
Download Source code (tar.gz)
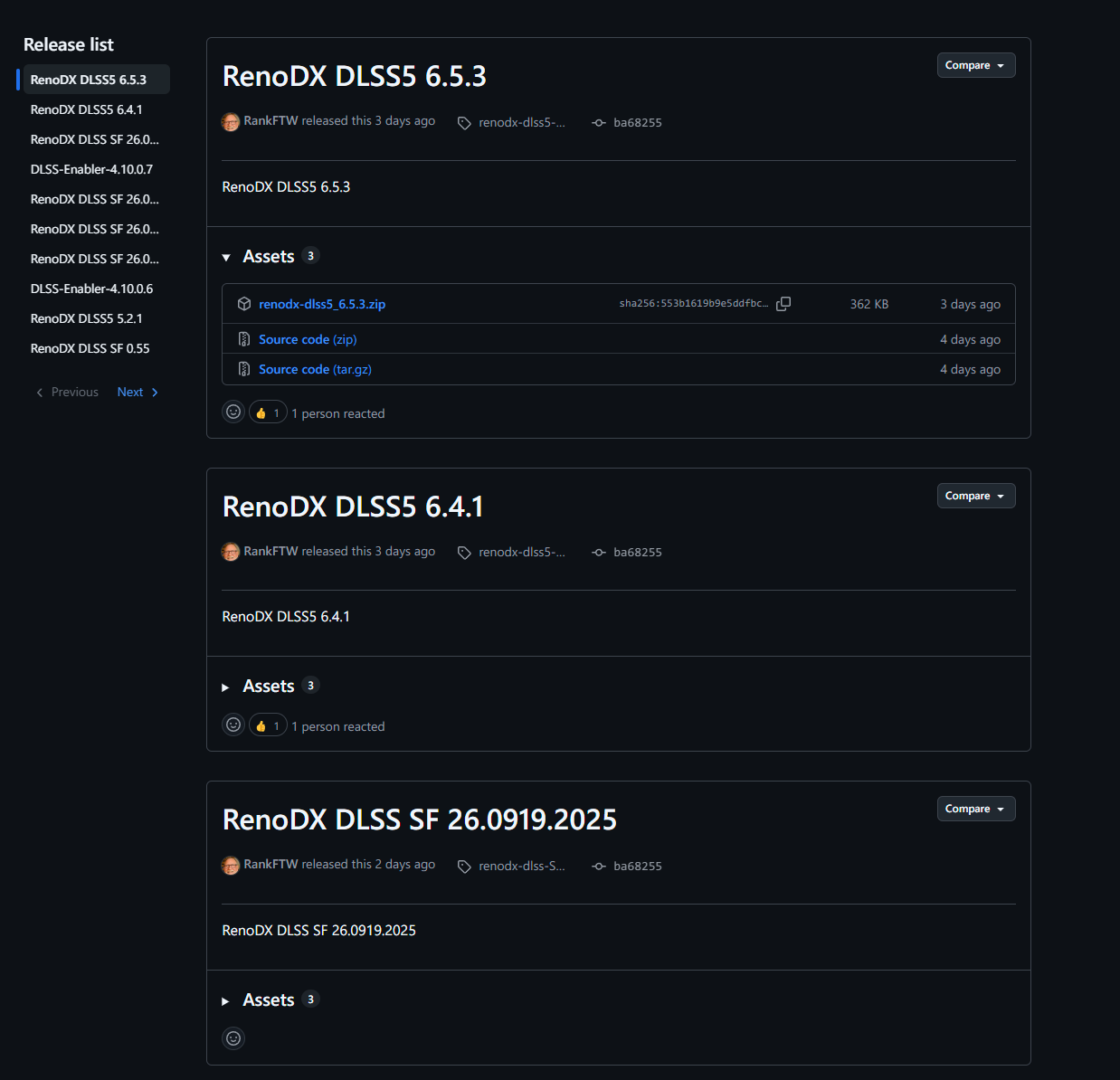315,369
